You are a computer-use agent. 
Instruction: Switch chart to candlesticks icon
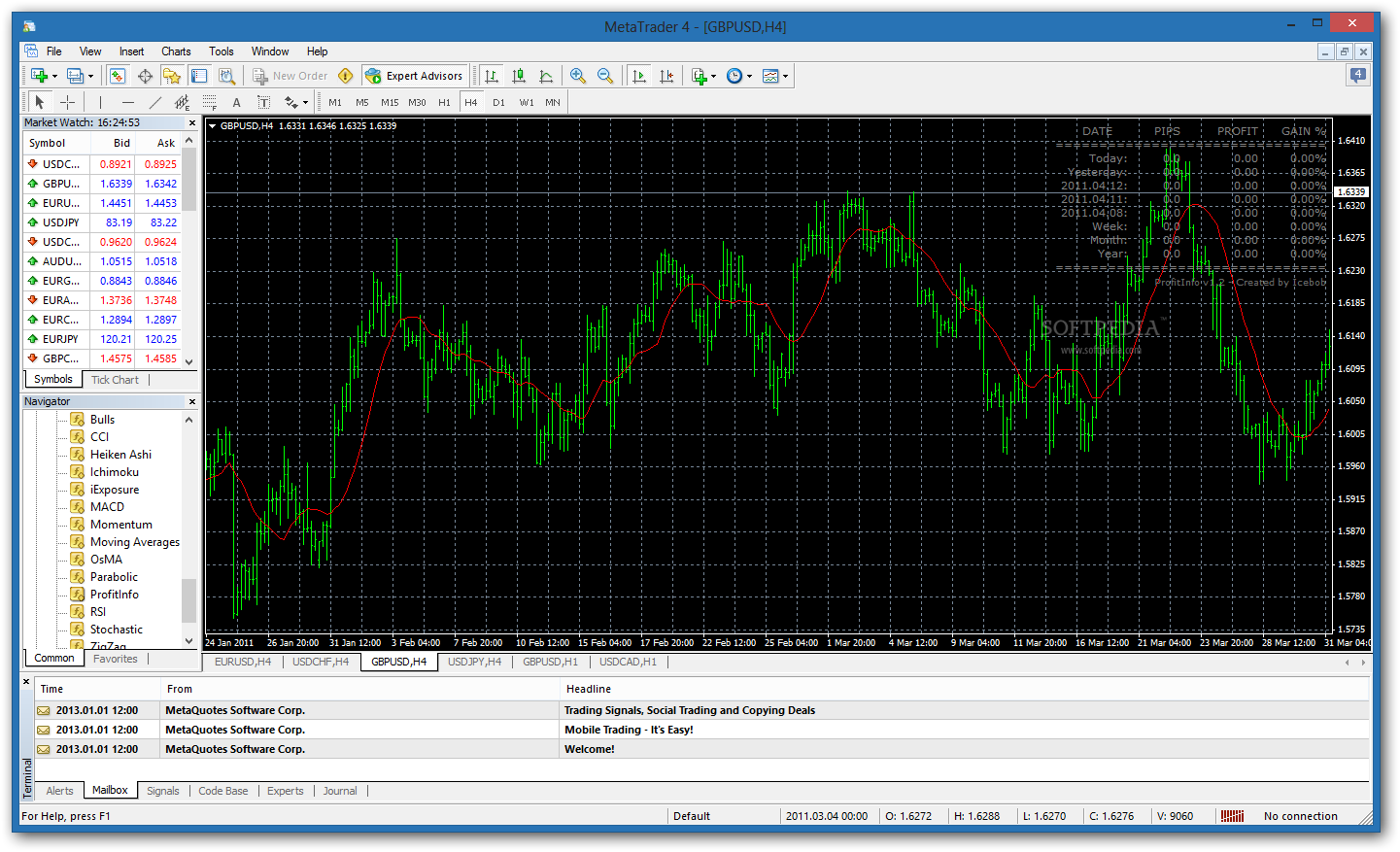(x=519, y=76)
